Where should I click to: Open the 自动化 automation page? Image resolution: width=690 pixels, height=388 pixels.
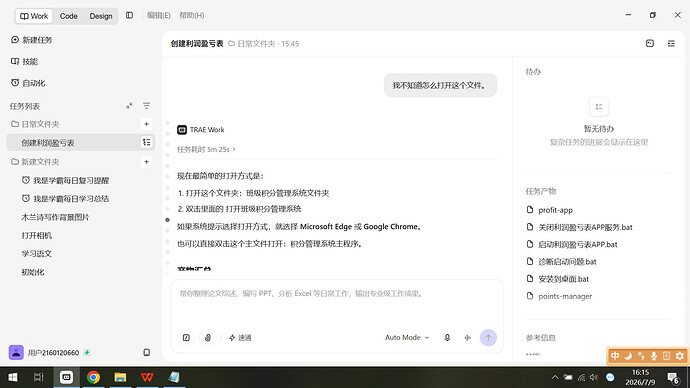28,83
